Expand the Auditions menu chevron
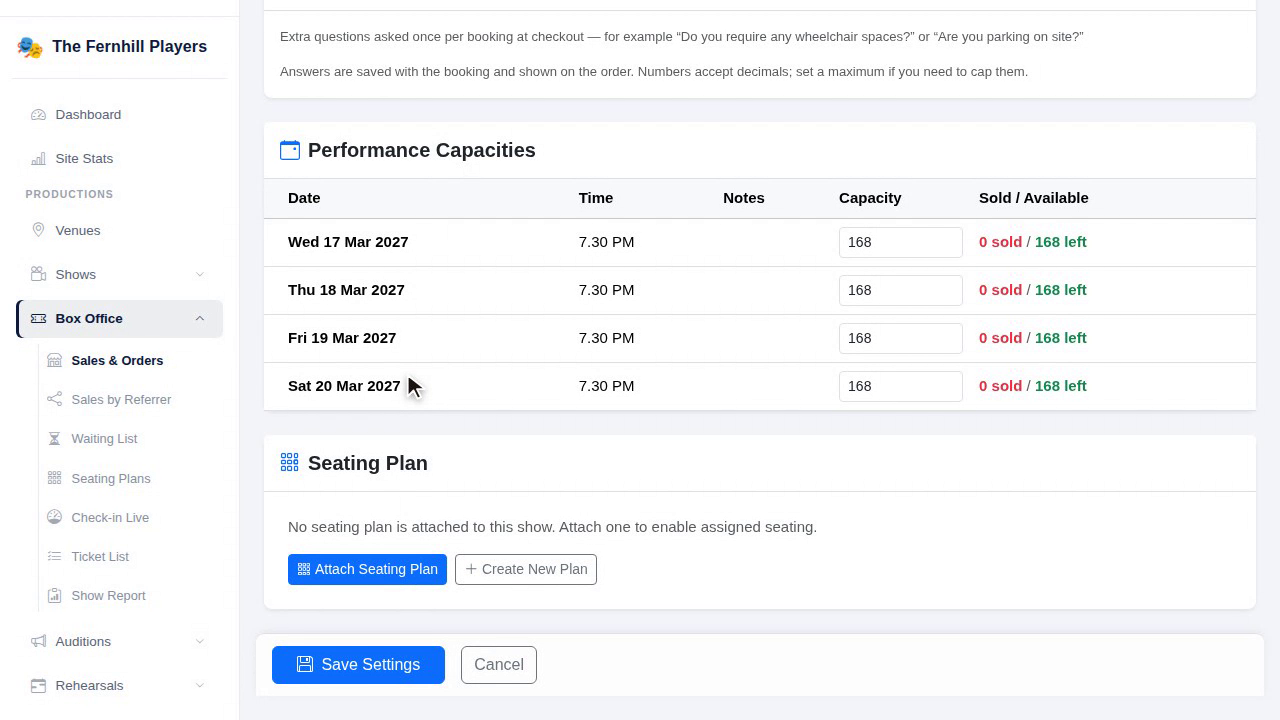This screenshot has width=1280, height=720. (x=199, y=641)
